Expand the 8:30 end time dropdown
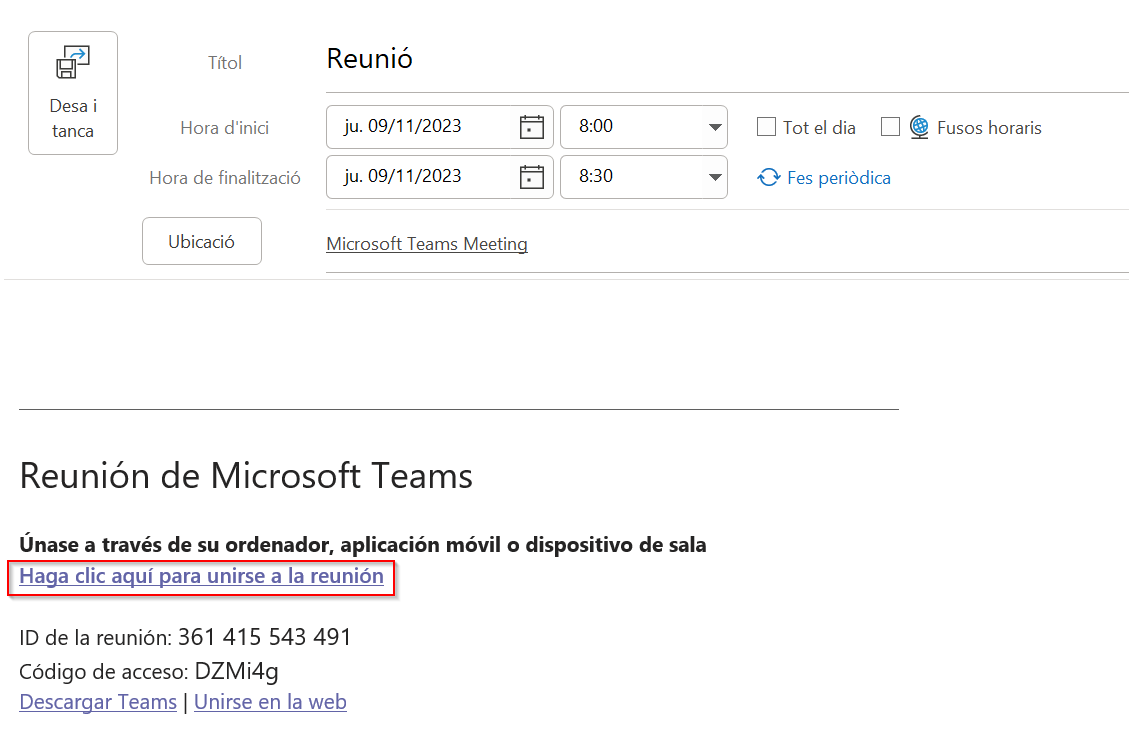This screenshot has width=1129, height=739. (714, 177)
